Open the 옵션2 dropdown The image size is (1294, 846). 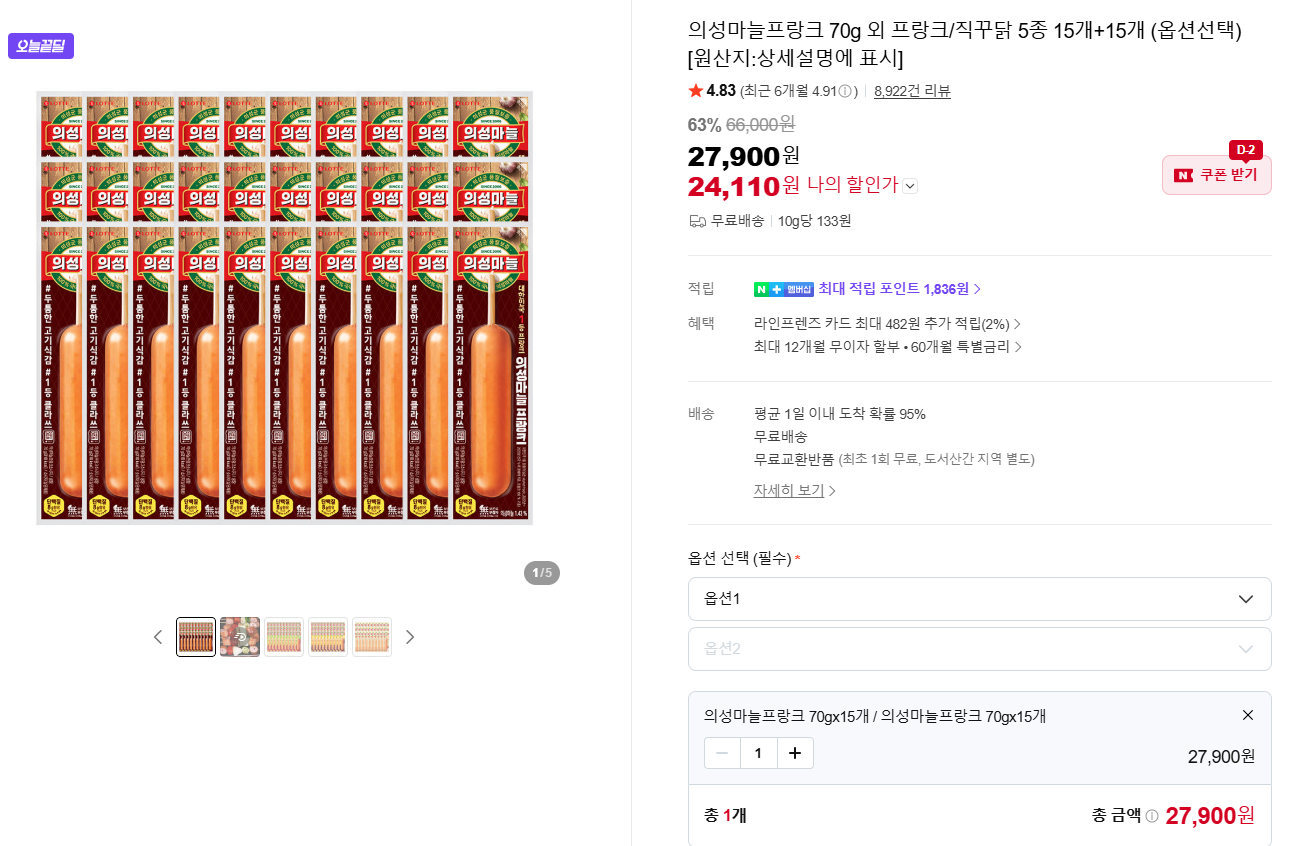(979, 649)
